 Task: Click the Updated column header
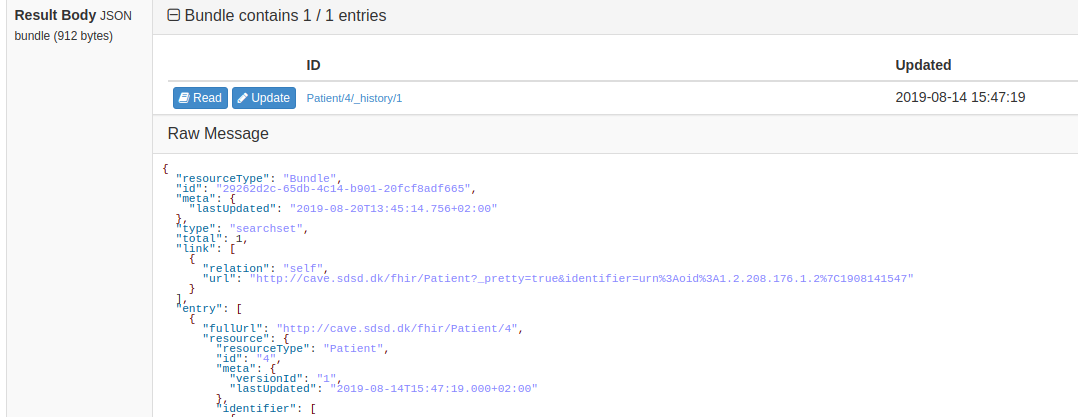click(922, 65)
